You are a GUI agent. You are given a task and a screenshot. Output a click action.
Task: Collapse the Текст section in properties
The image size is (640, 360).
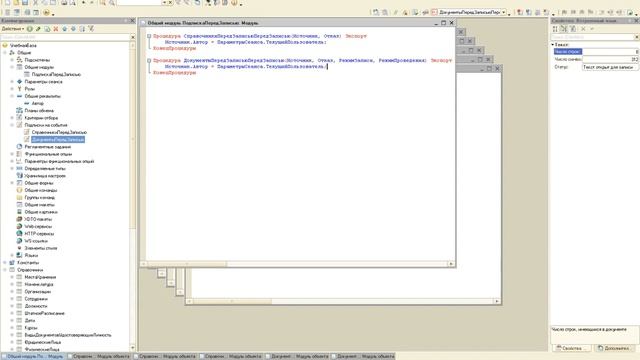point(553,44)
